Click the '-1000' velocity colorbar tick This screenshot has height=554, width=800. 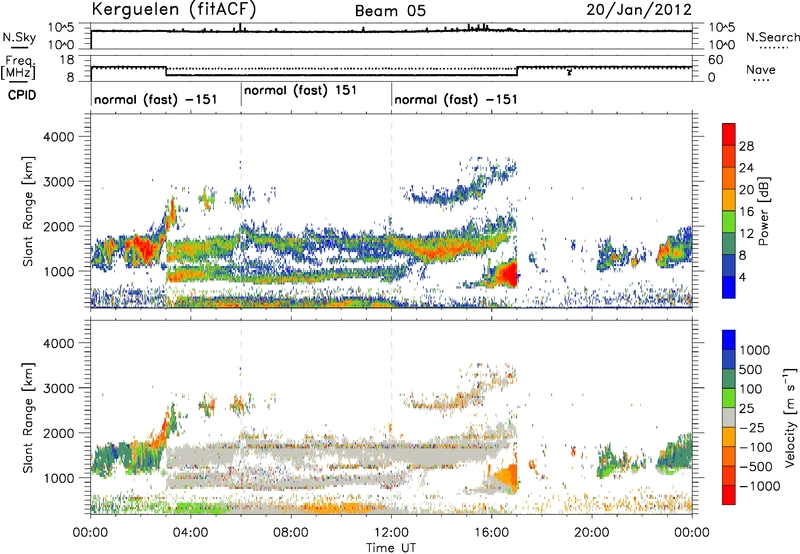click(759, 486)
